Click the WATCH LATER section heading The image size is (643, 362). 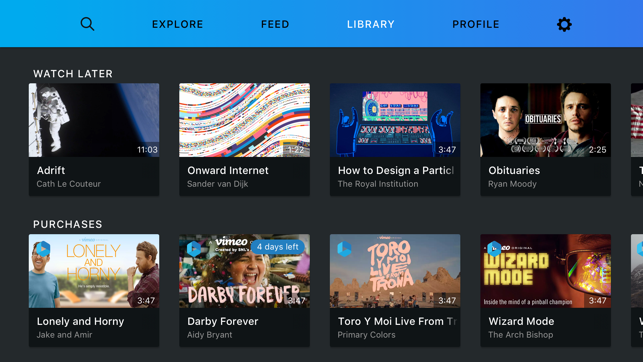[x=73, y=74]
